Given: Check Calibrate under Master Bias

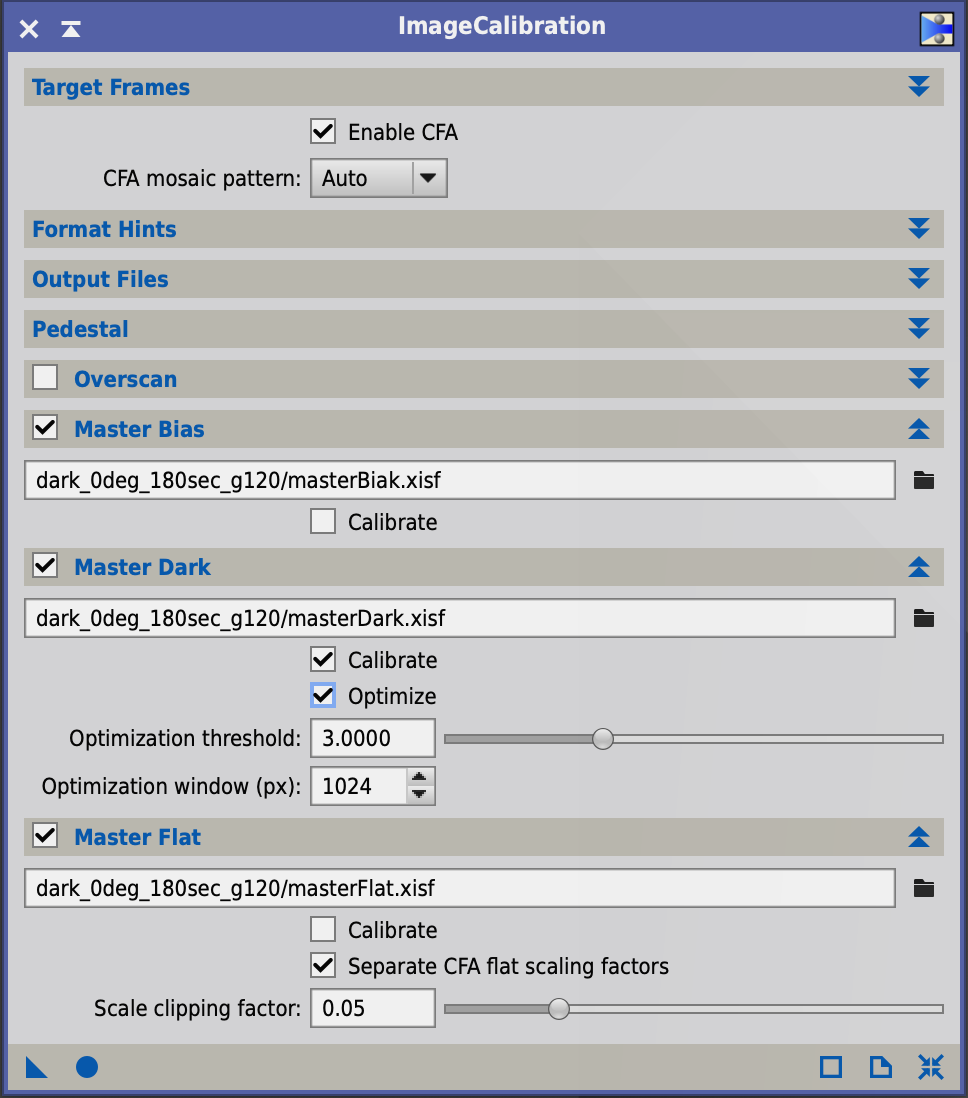Looking at the screenshot, I should [323, 522].
